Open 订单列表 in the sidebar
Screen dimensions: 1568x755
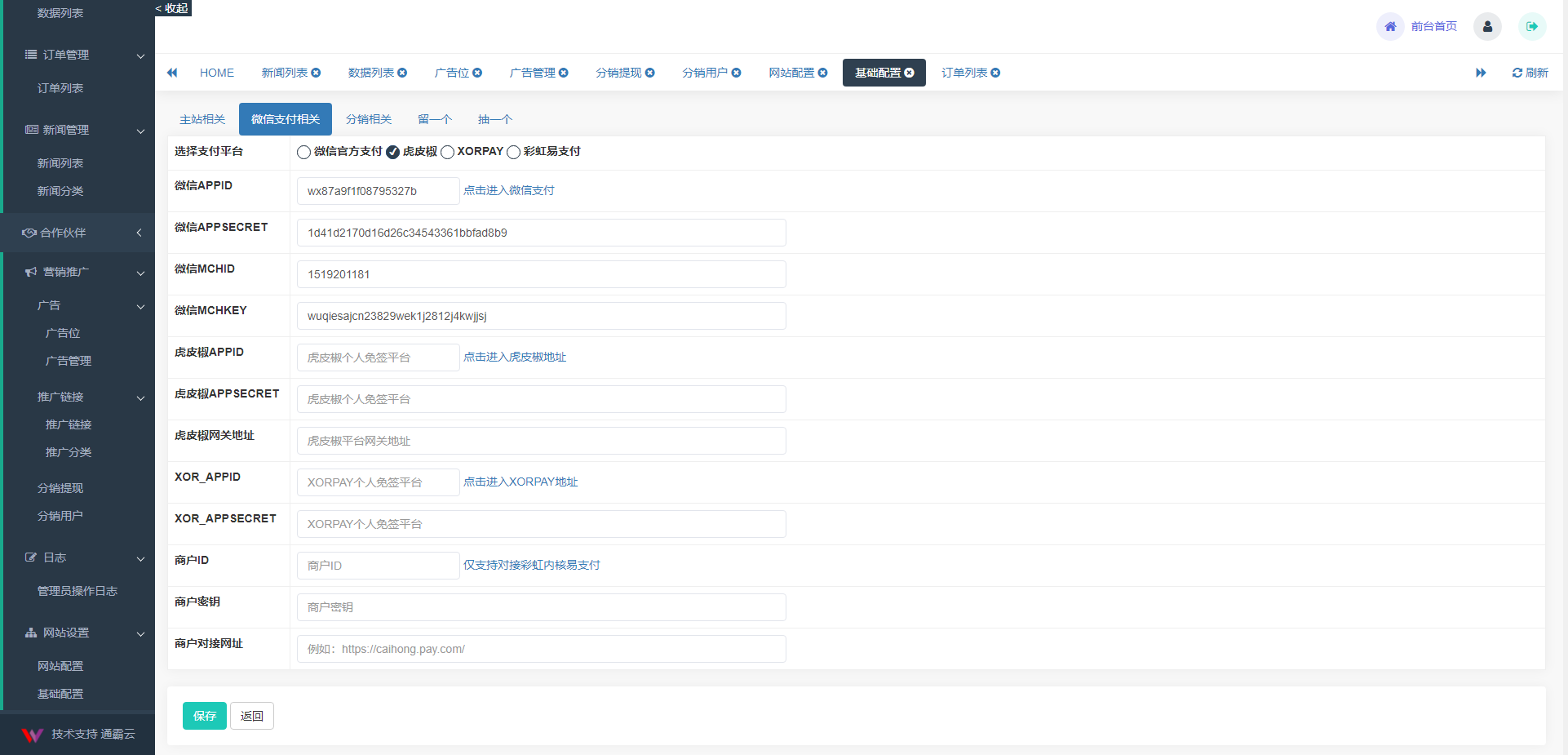(60, 88)
